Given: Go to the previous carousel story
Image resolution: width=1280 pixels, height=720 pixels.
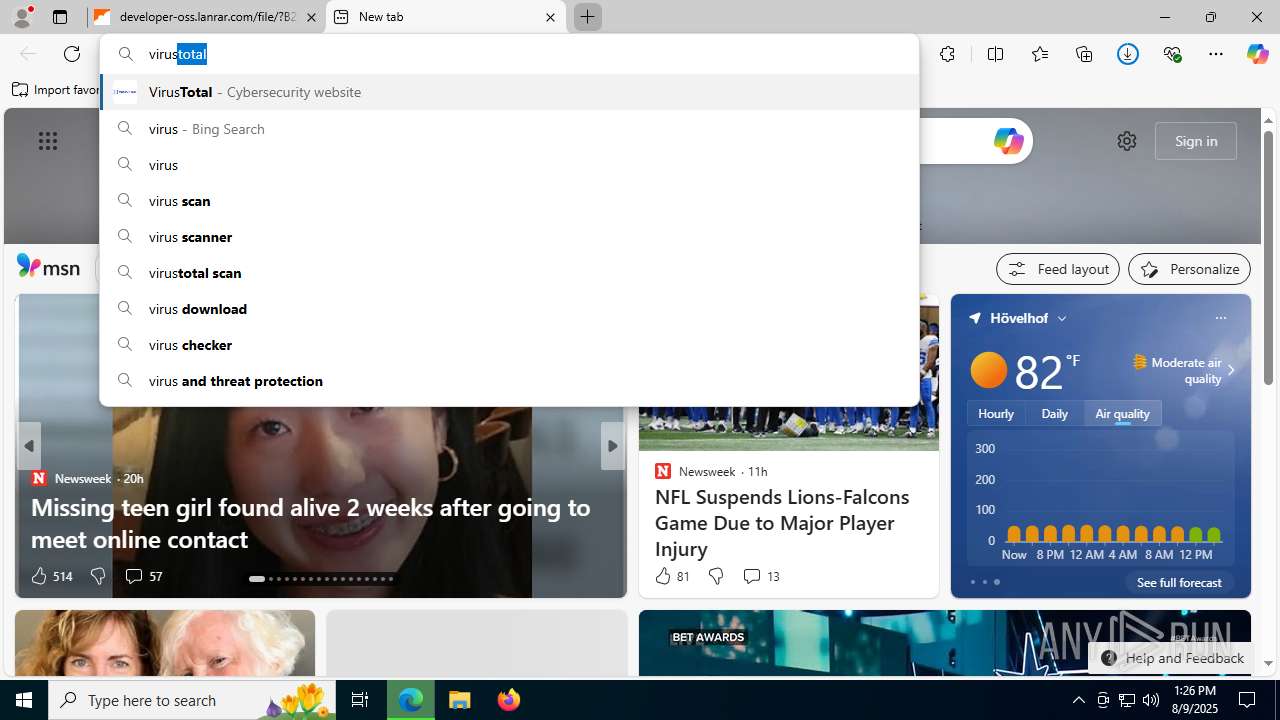Looking at the screenshot, I should (29, 446).
